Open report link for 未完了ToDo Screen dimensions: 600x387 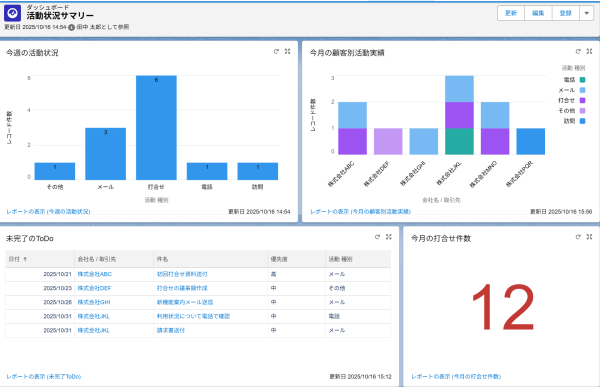point(44,377)
